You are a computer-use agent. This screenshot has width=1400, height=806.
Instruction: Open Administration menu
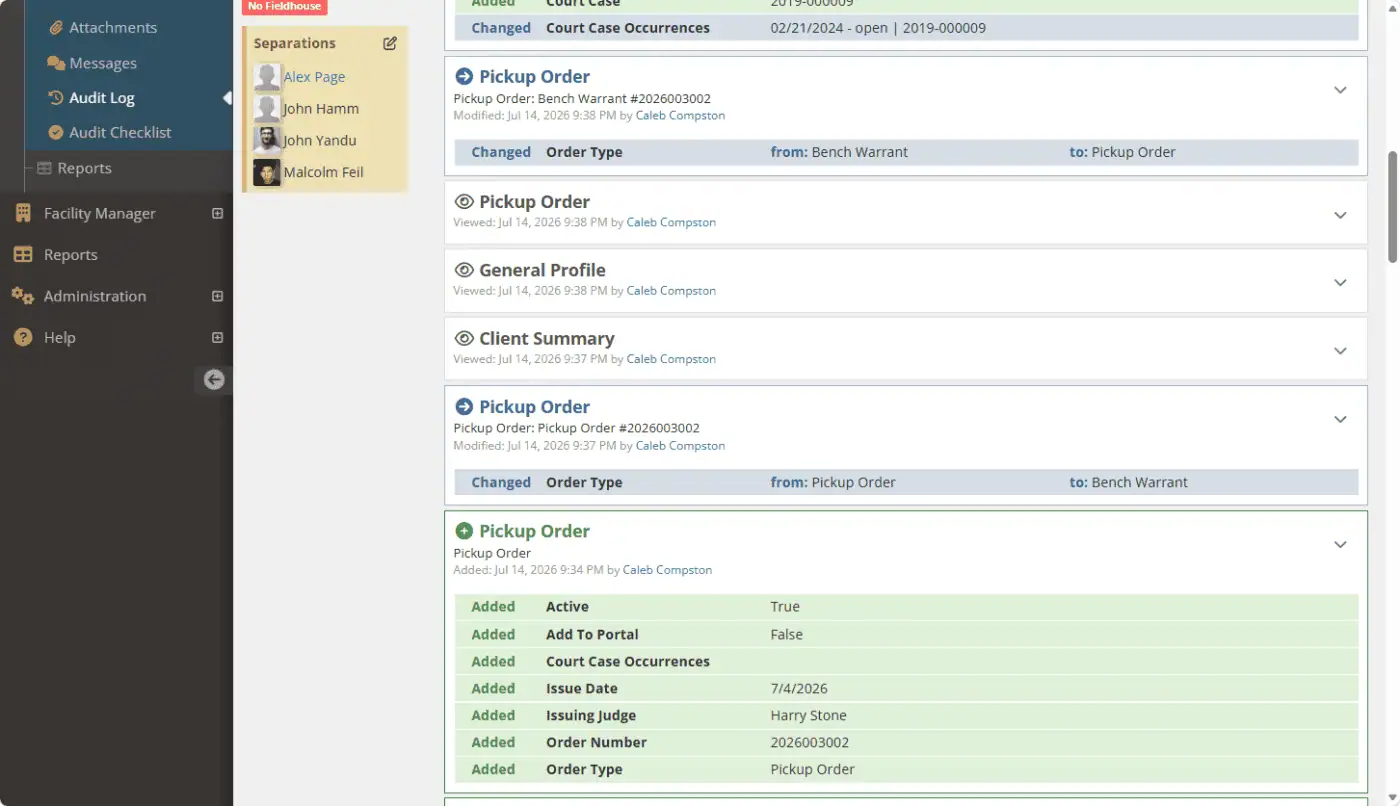[95, 296]
